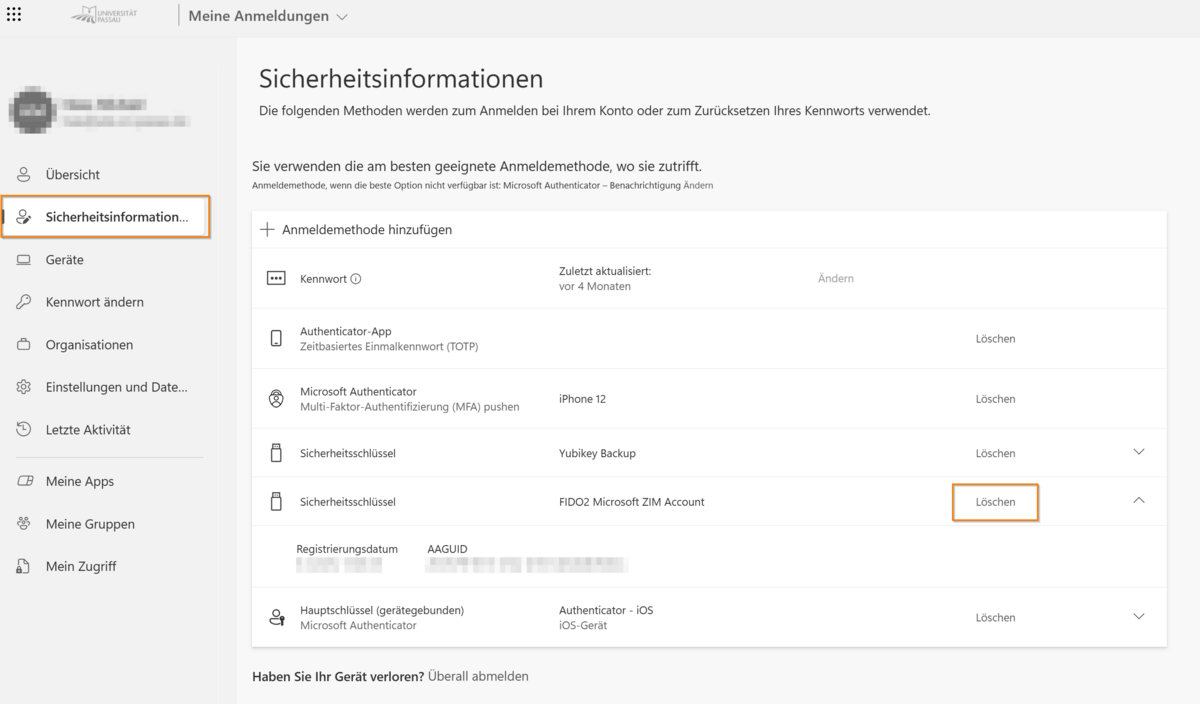Click the Kennwort ändern key icon
The width and height of the screenshot is (1200, 704).
pos(24,302)
